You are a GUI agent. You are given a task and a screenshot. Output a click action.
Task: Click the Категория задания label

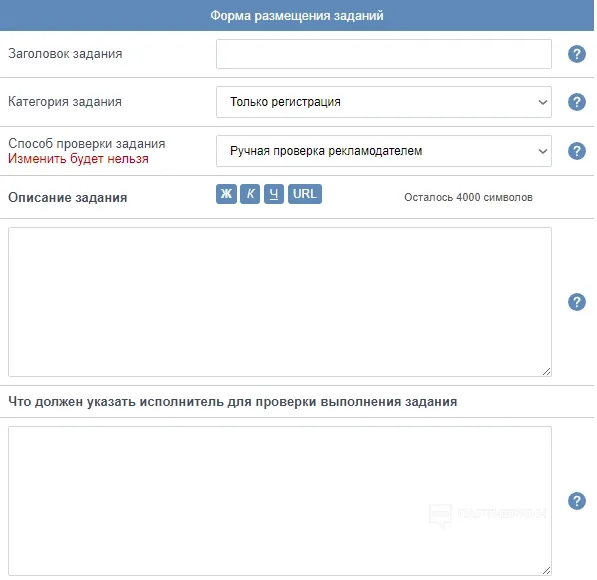tap(65, 102)
